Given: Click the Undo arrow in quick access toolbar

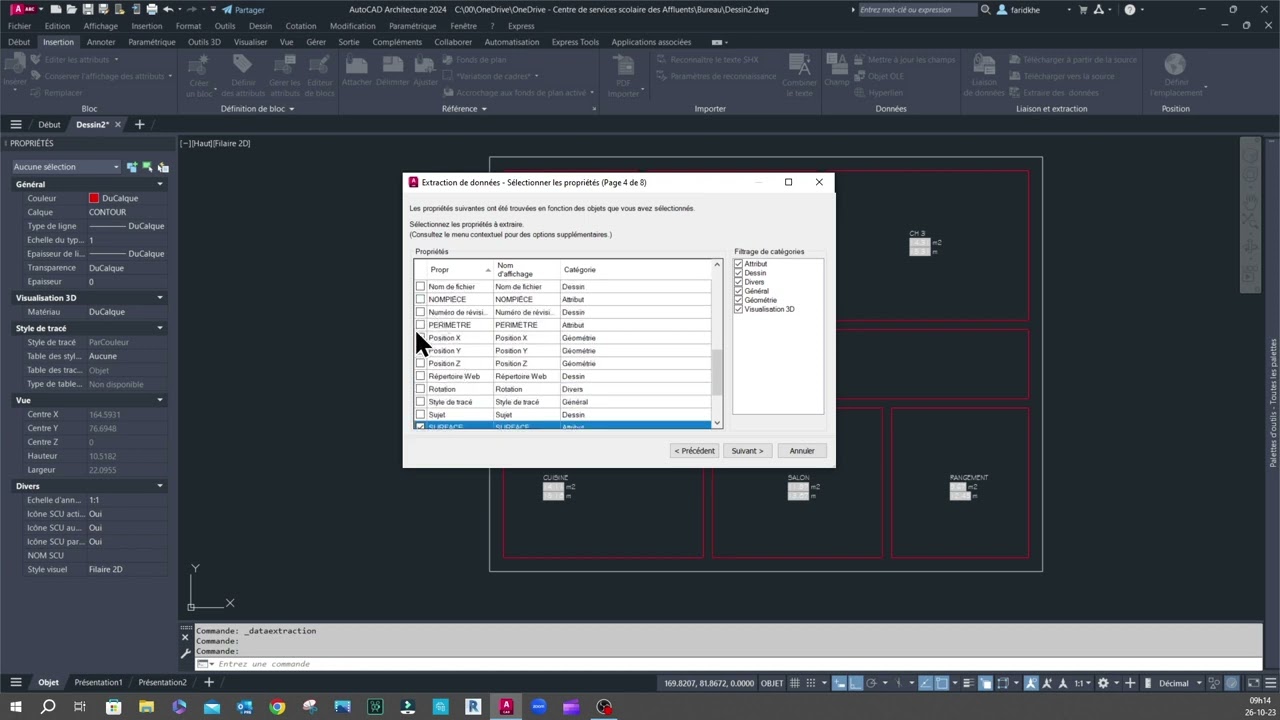Looking at the screenshot, I should point(168,9).
